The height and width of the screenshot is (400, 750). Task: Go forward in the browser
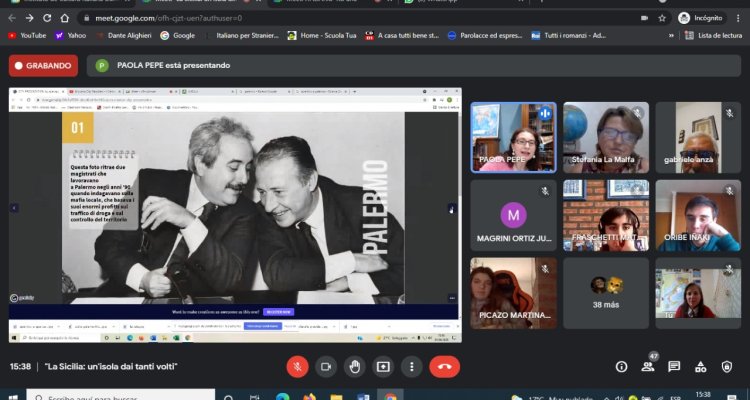click(x=30, y=18)
